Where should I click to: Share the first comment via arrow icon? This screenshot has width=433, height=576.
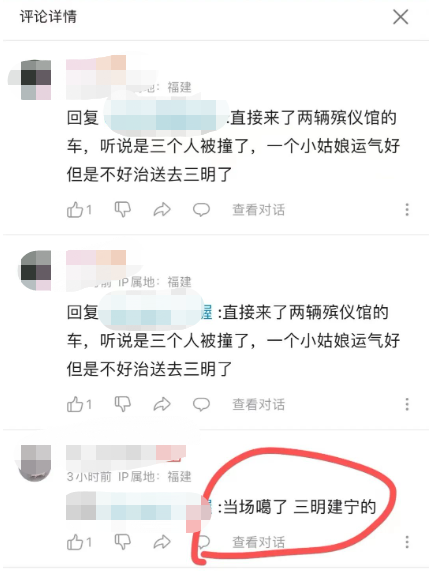click(162, 210)
